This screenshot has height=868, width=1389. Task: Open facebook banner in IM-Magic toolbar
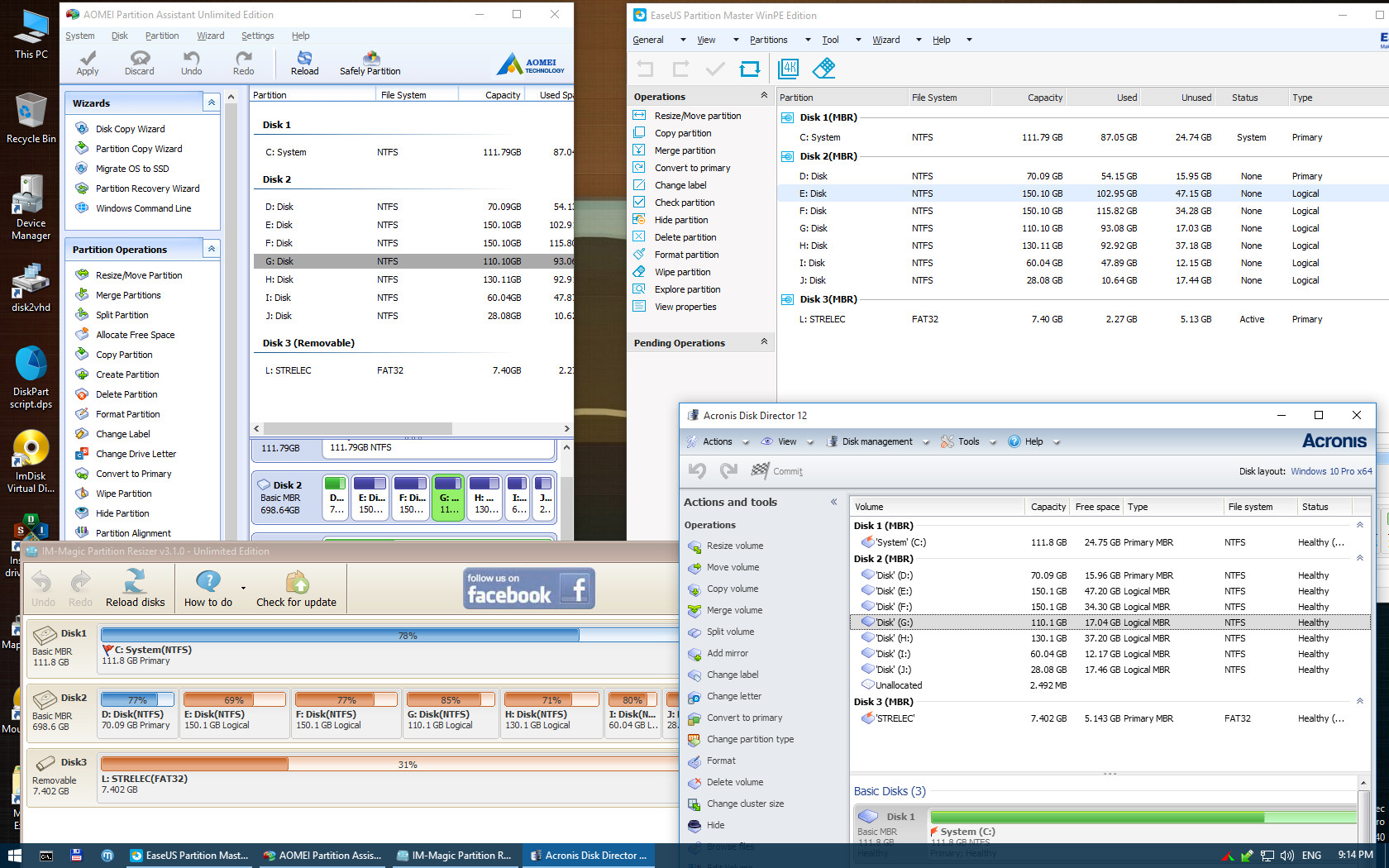(x=529, y=589)
